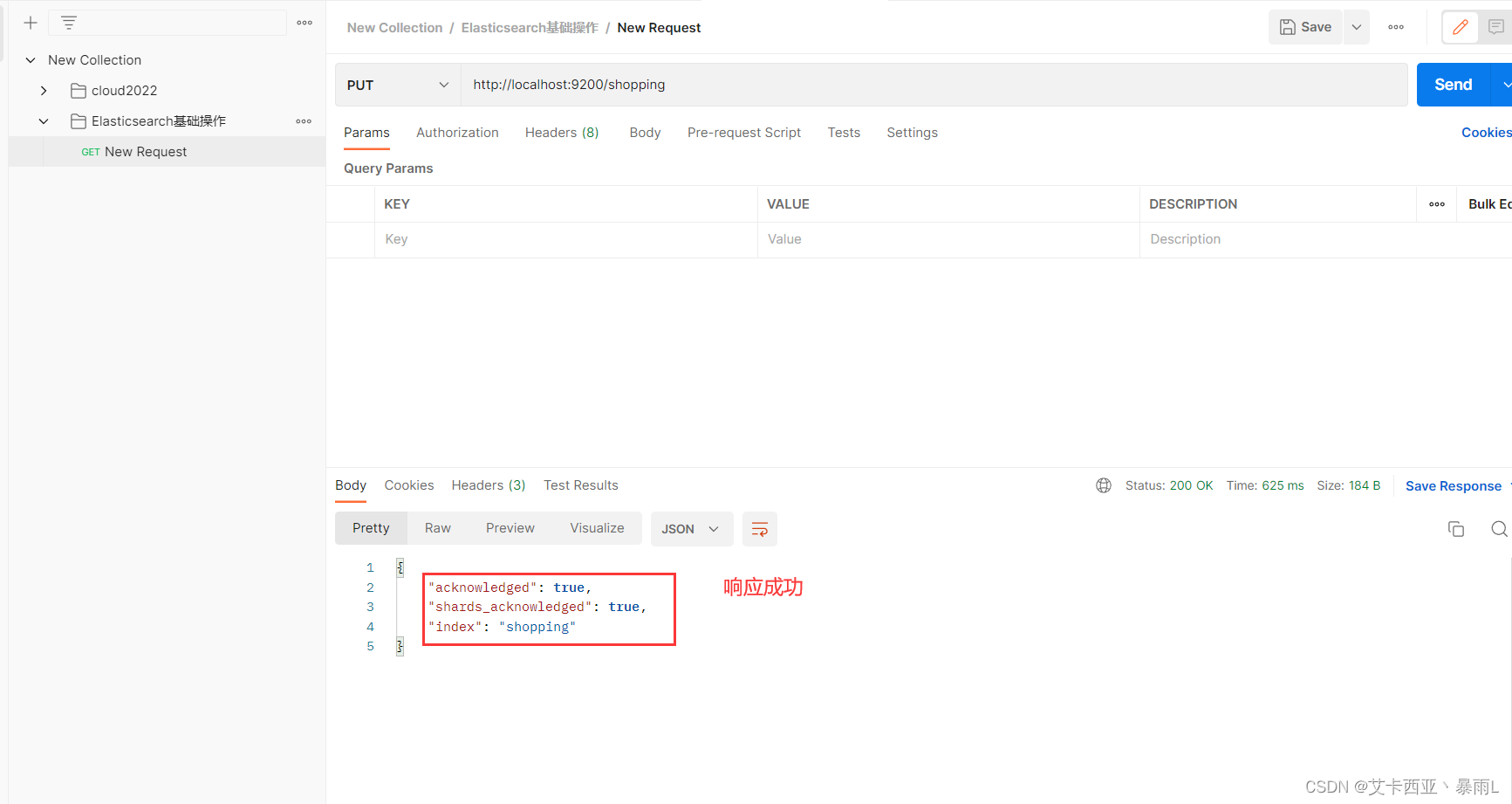Screen dimensions: 1512x804
Task: Open the cloud2022 collection folder
Action: pos(124,91)
